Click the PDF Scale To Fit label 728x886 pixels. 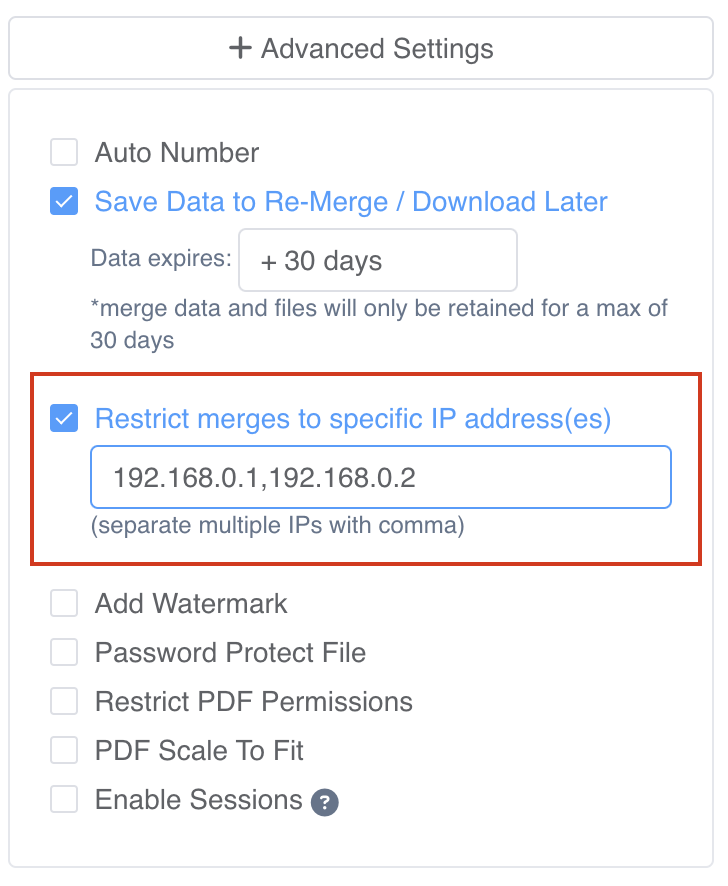coord(199,751)
